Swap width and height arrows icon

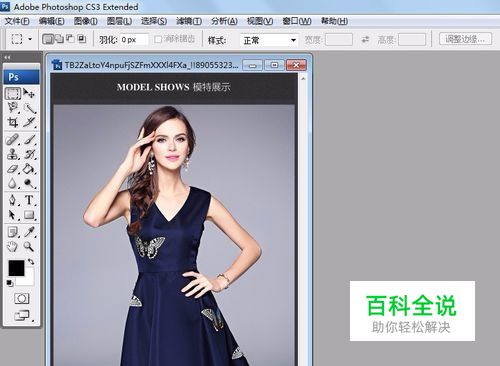click(x=365, y=39)
